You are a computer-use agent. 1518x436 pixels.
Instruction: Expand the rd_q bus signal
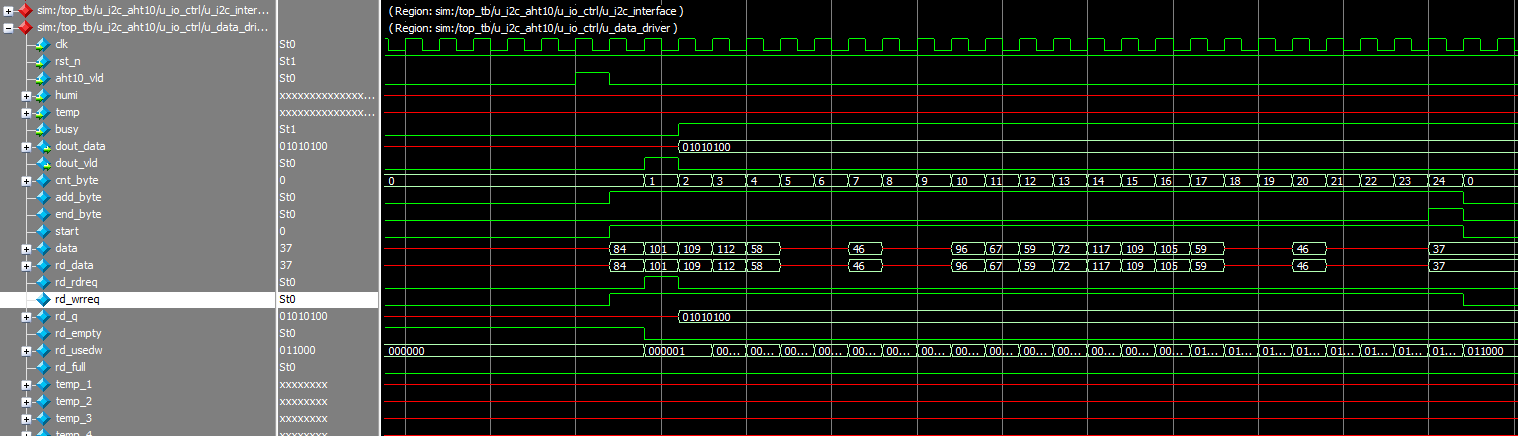[x=26, y=316]
